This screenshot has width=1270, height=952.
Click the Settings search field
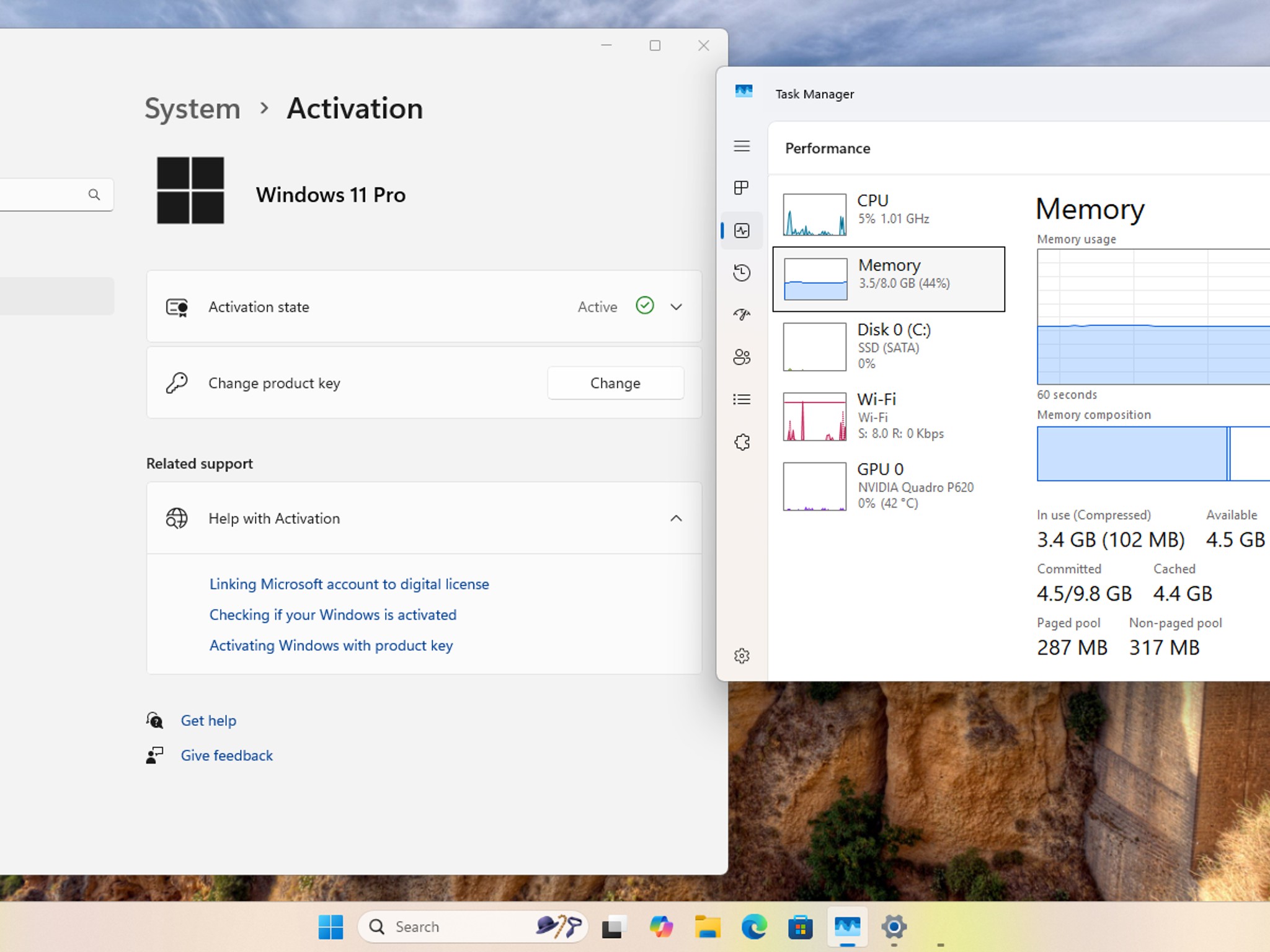pos(56,195)
